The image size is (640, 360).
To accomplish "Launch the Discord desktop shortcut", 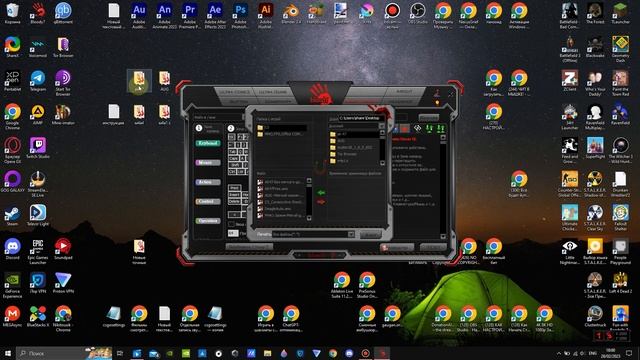I will 12,249.
